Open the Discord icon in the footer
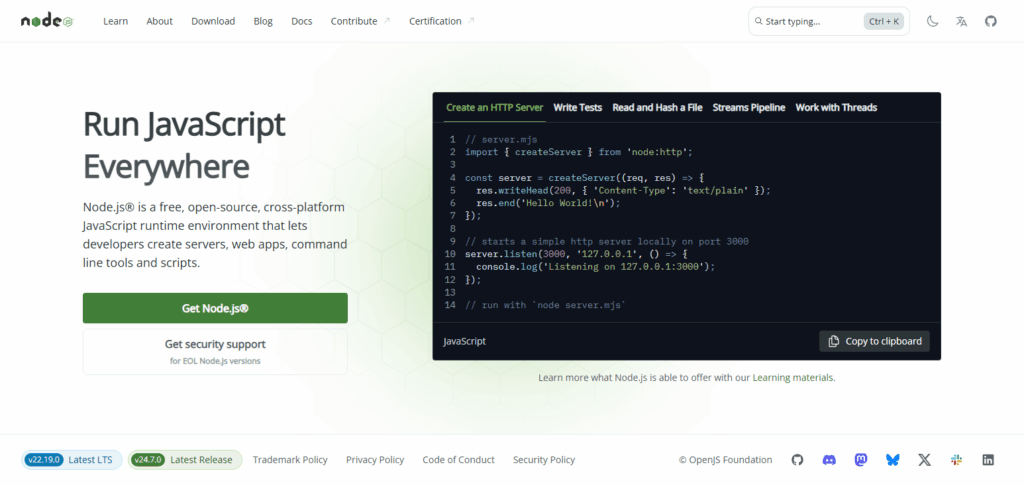1024x485 pixels. pyautogui.click(x=828, y=460)
